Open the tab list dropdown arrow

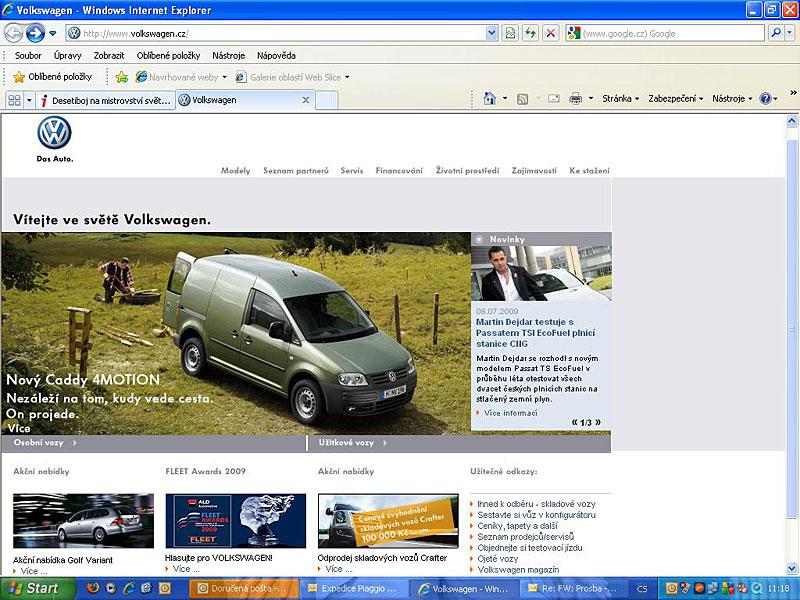tap(29, 100)
